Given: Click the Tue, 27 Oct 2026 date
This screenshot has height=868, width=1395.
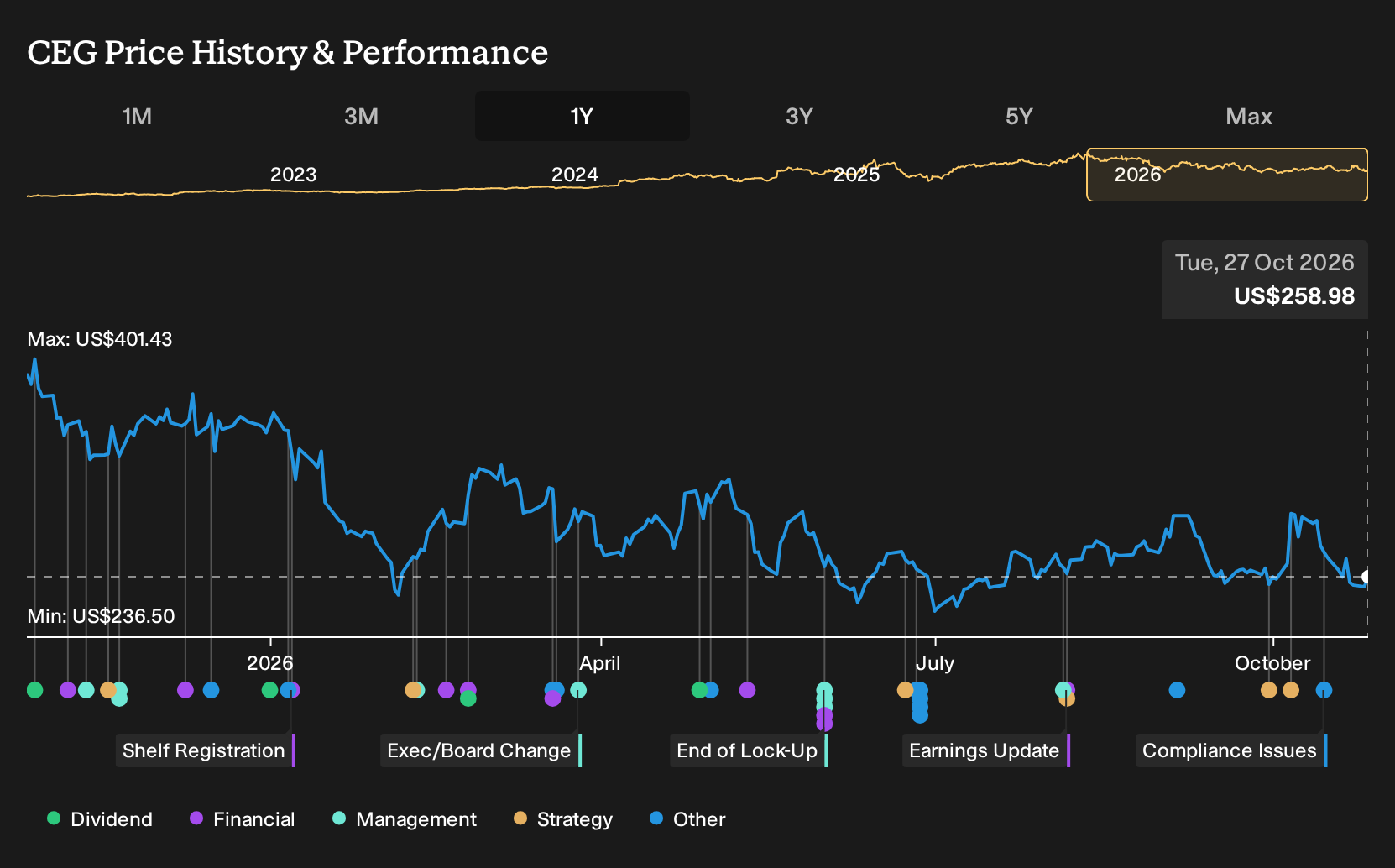Looking at the screenshot, I should pyautogui.click(x=1265, y=263).
